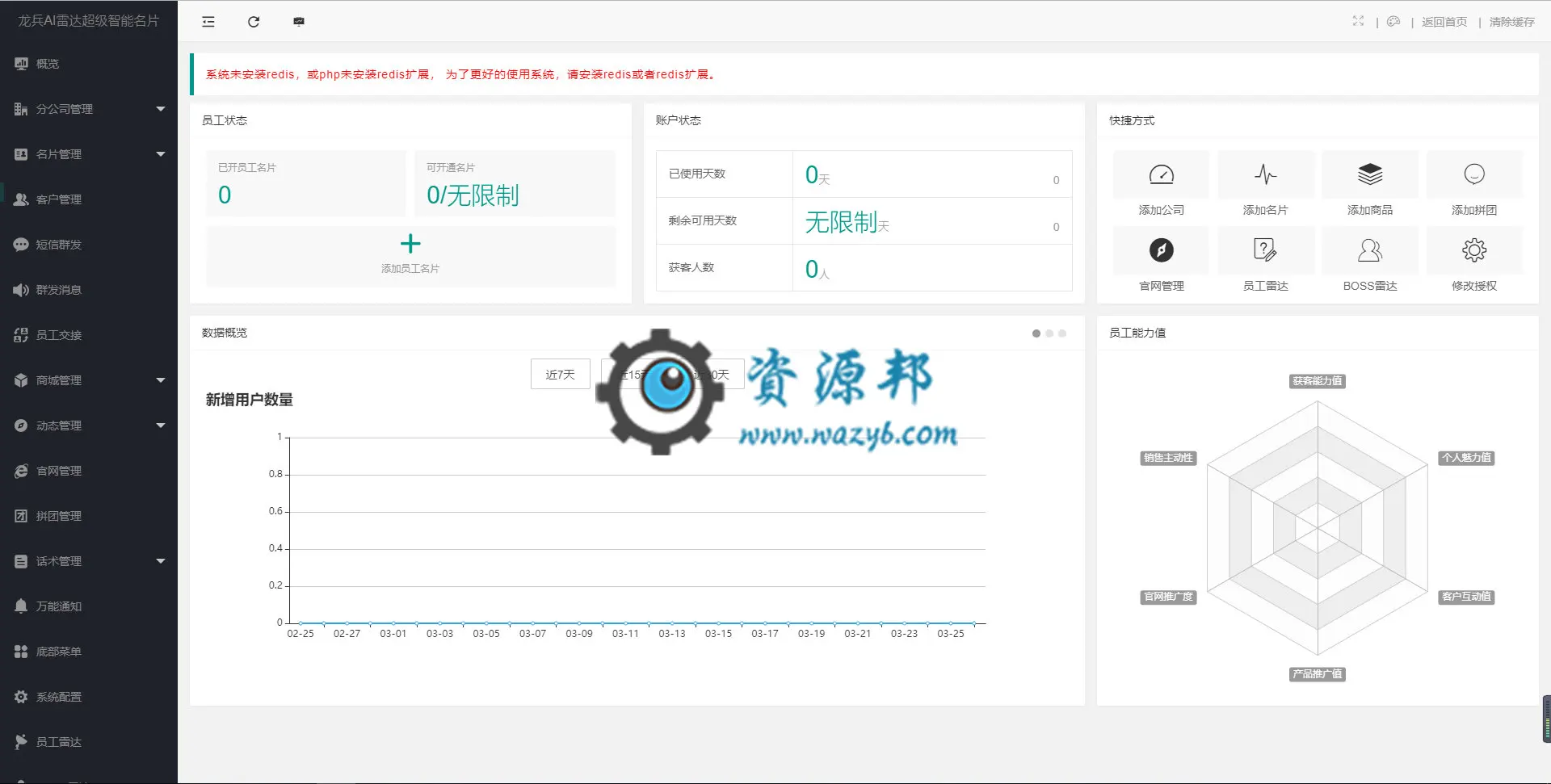Open 客户管理 in the sidebar
Screen dimensions: 1551x784
(x=89, y=199)
